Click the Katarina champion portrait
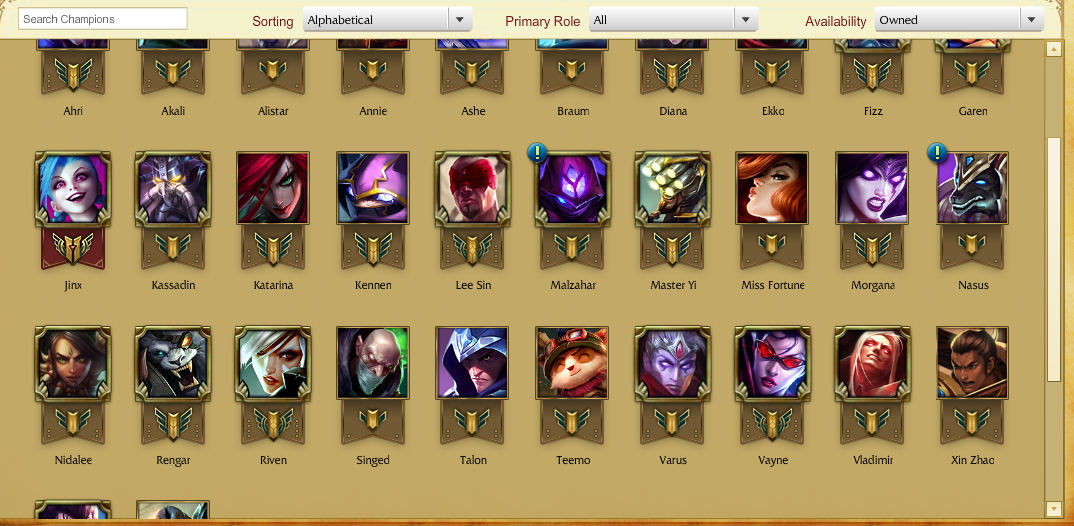The height and width of the screenshot is (526, 1074). pos(273,188)
